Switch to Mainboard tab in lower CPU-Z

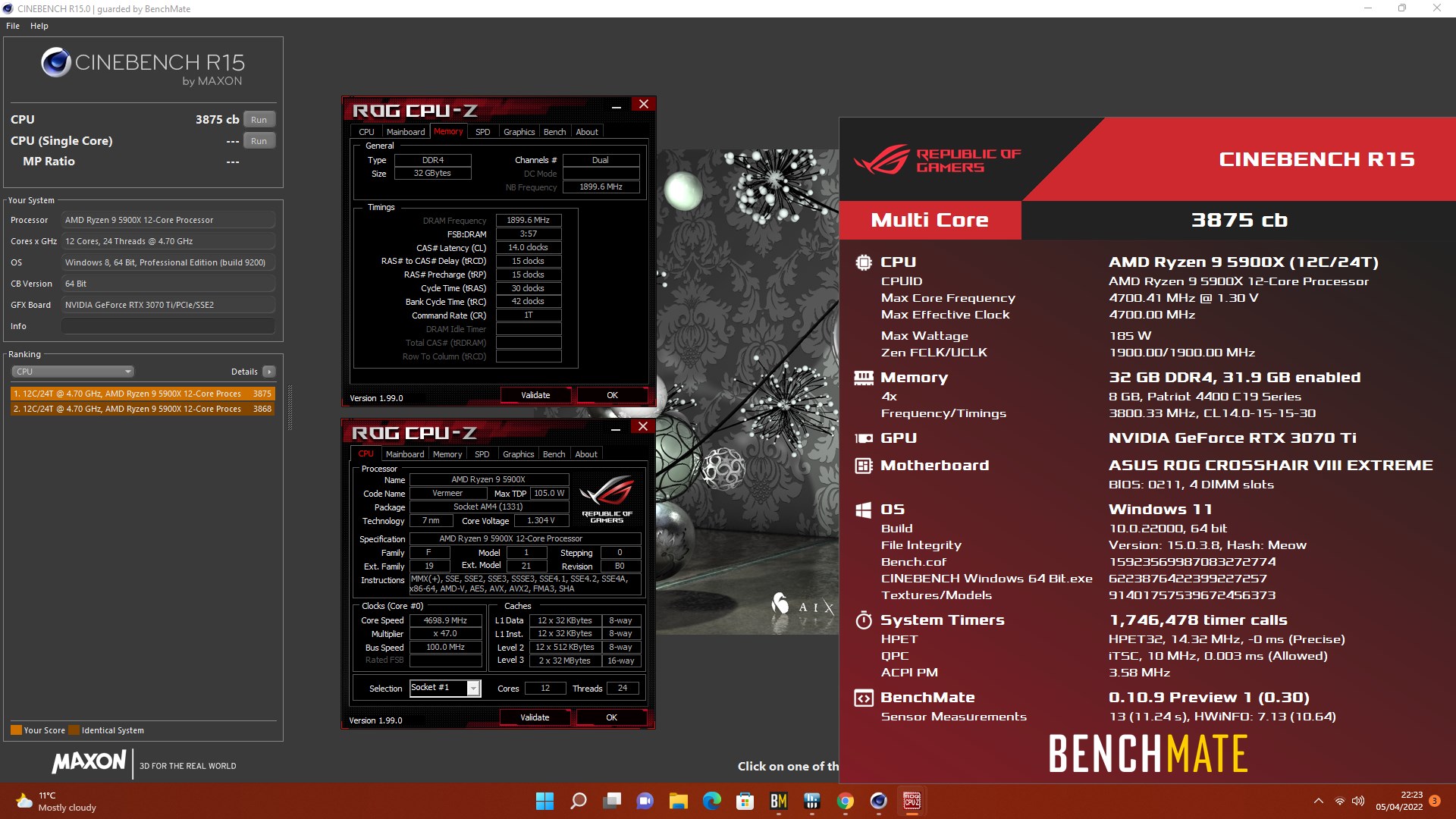click(405, 454)
